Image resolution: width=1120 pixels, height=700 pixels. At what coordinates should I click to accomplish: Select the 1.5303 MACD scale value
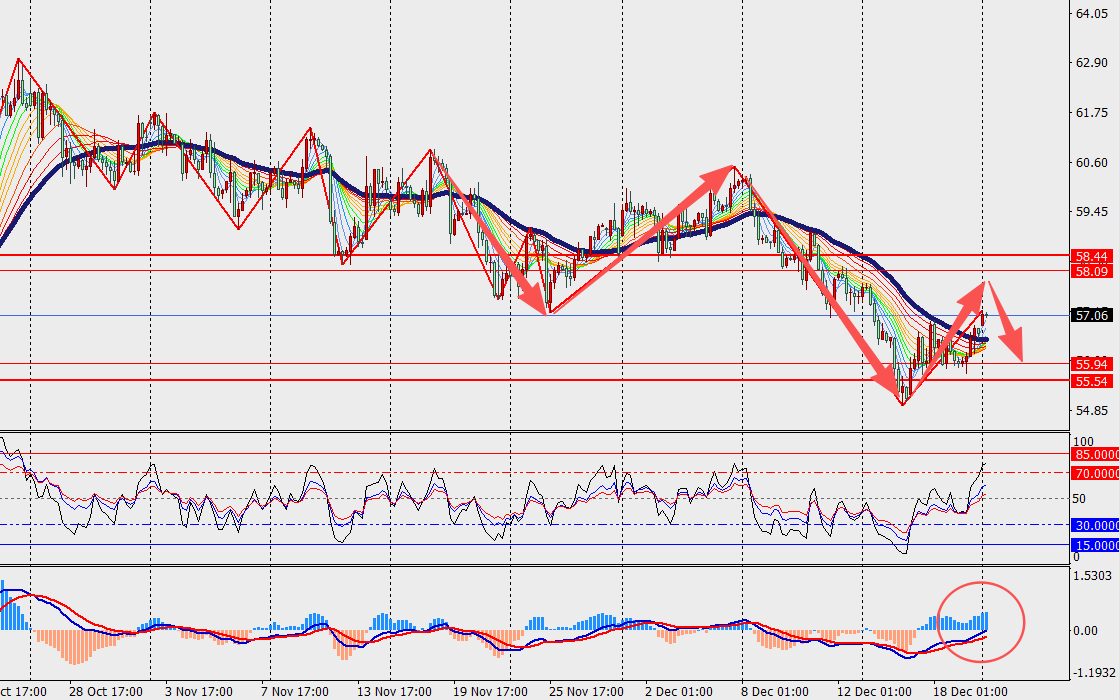[1091, 576]
